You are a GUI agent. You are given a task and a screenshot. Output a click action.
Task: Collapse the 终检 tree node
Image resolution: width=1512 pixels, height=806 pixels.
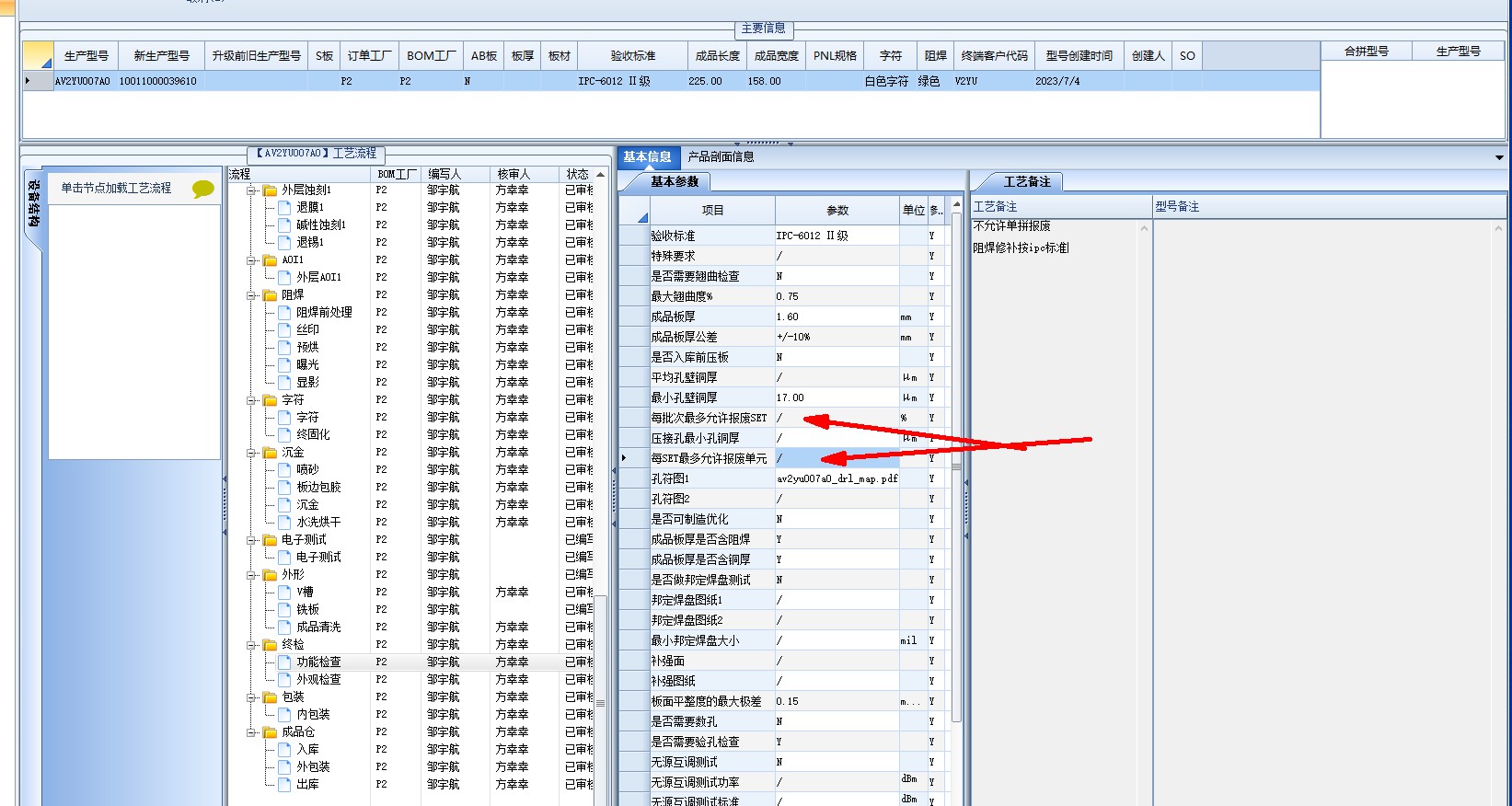click(251, 645)
